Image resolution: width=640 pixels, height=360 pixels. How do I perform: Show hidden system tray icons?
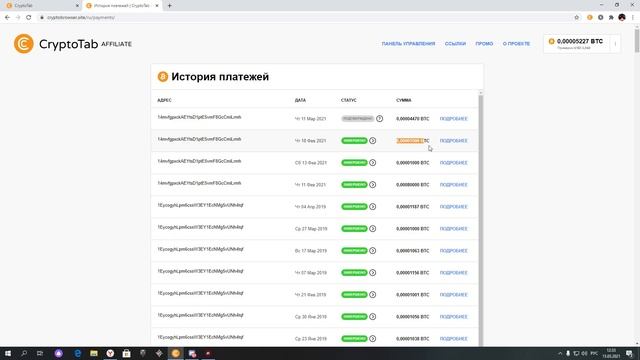560,353
